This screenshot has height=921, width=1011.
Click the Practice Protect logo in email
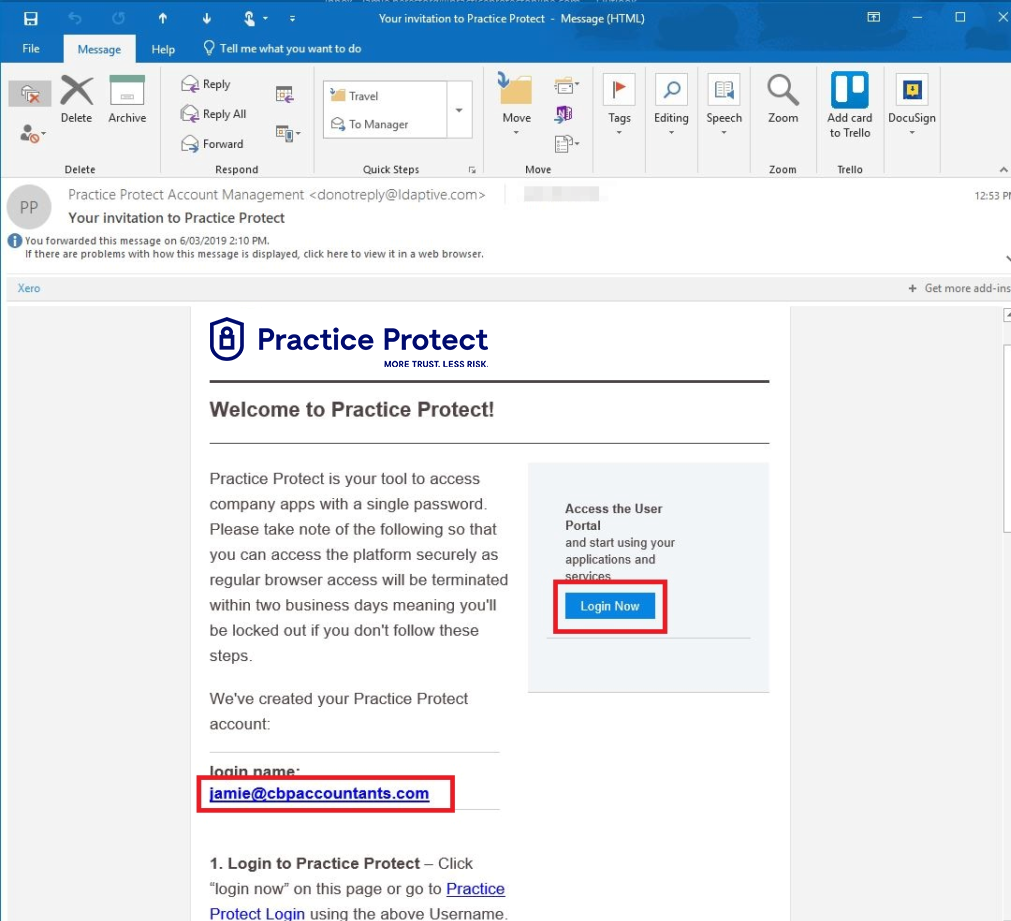[349, 342]
